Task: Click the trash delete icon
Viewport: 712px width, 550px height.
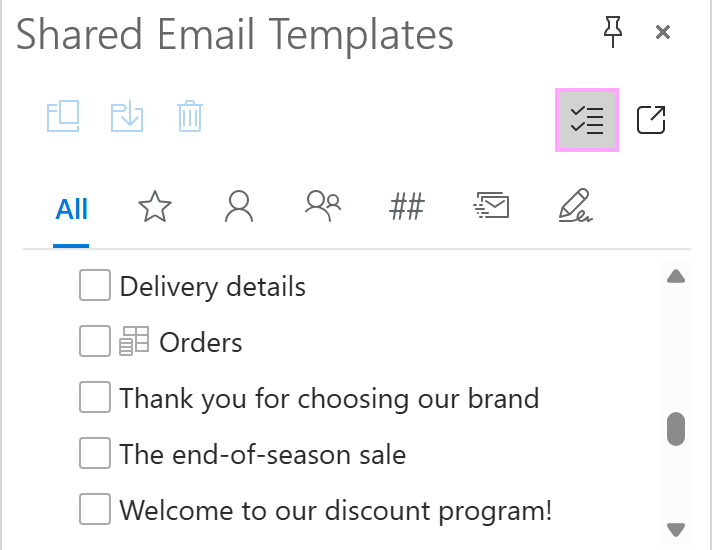Action: click(x=189, y=117)
